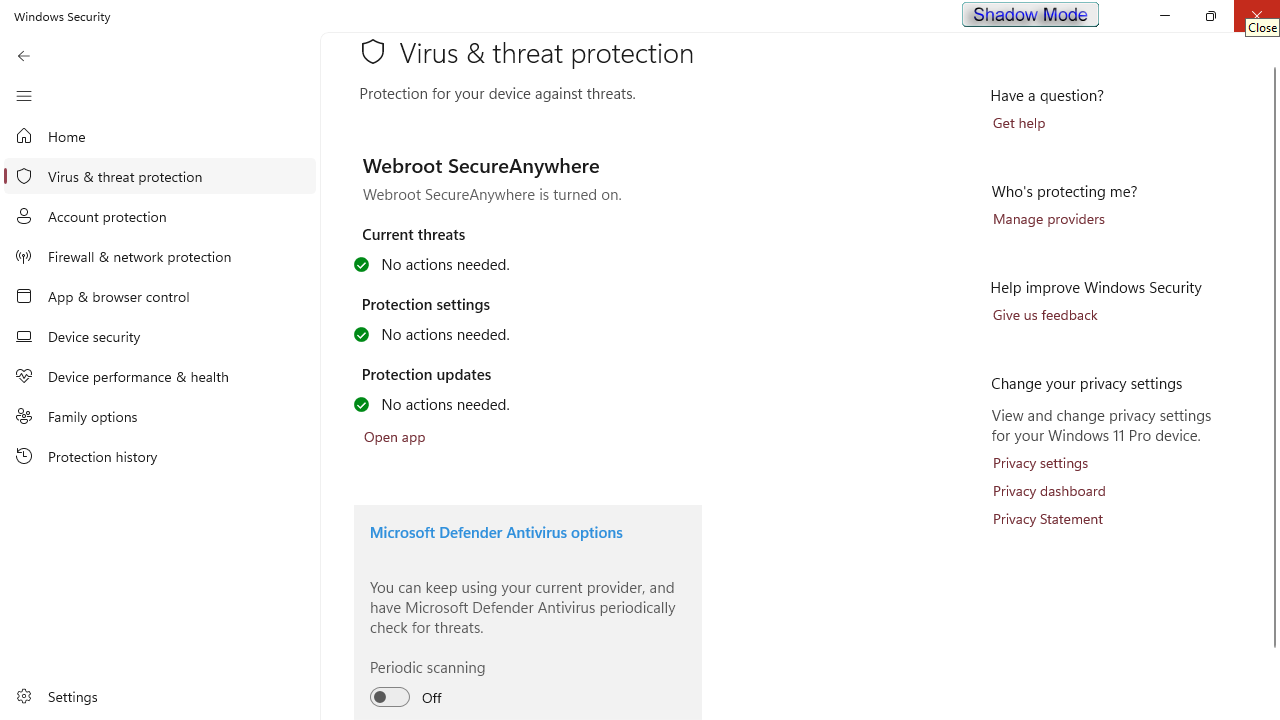Click the Manage providers link
This screenshot has width=1280, height=720.
tap(1048, 219)
